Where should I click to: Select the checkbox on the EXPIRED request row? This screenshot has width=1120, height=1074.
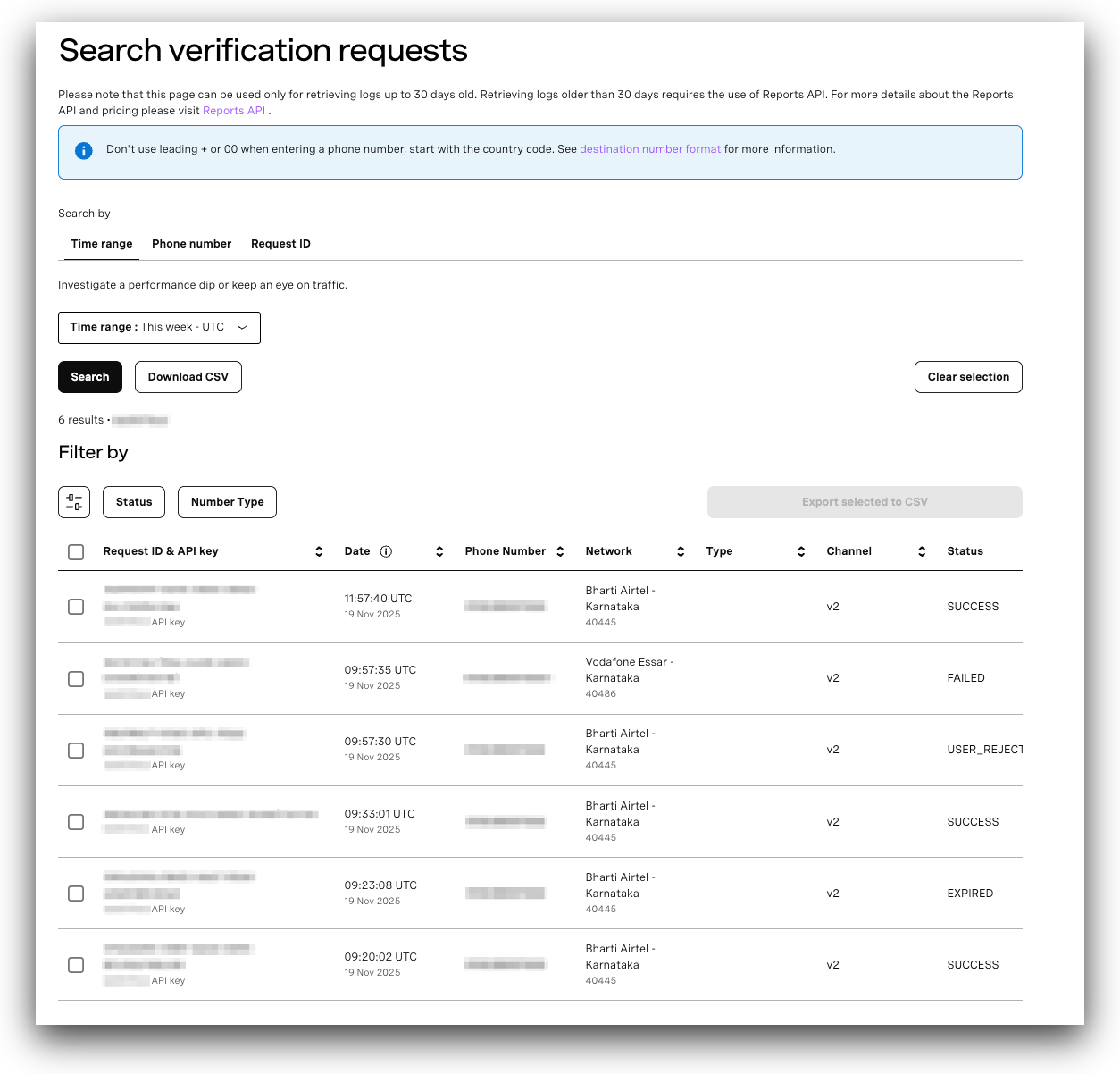pos(75,894)
